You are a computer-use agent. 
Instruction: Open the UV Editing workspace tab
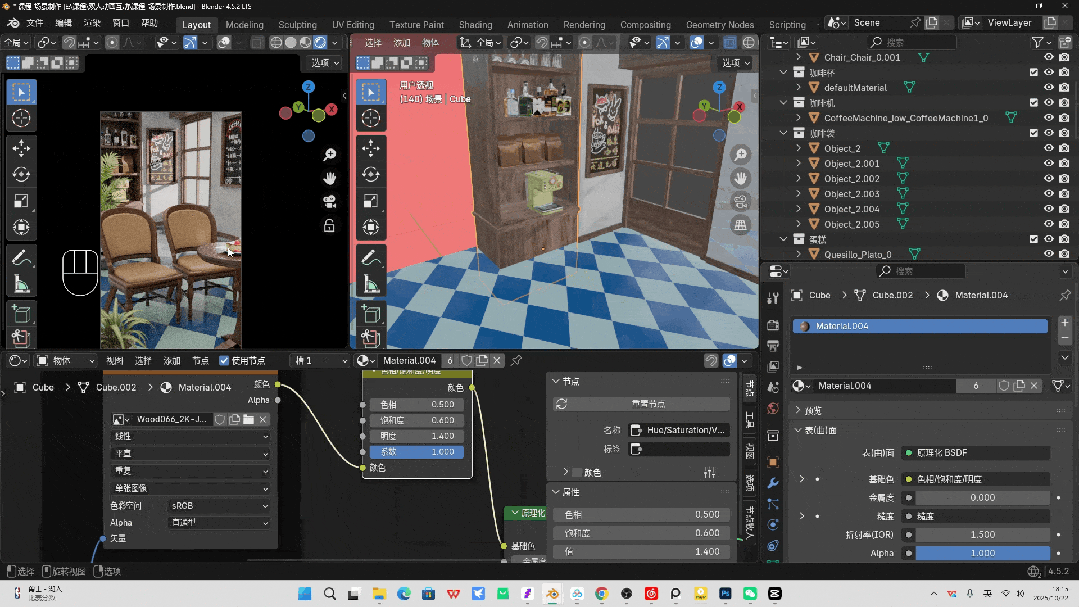coord(353,25)
